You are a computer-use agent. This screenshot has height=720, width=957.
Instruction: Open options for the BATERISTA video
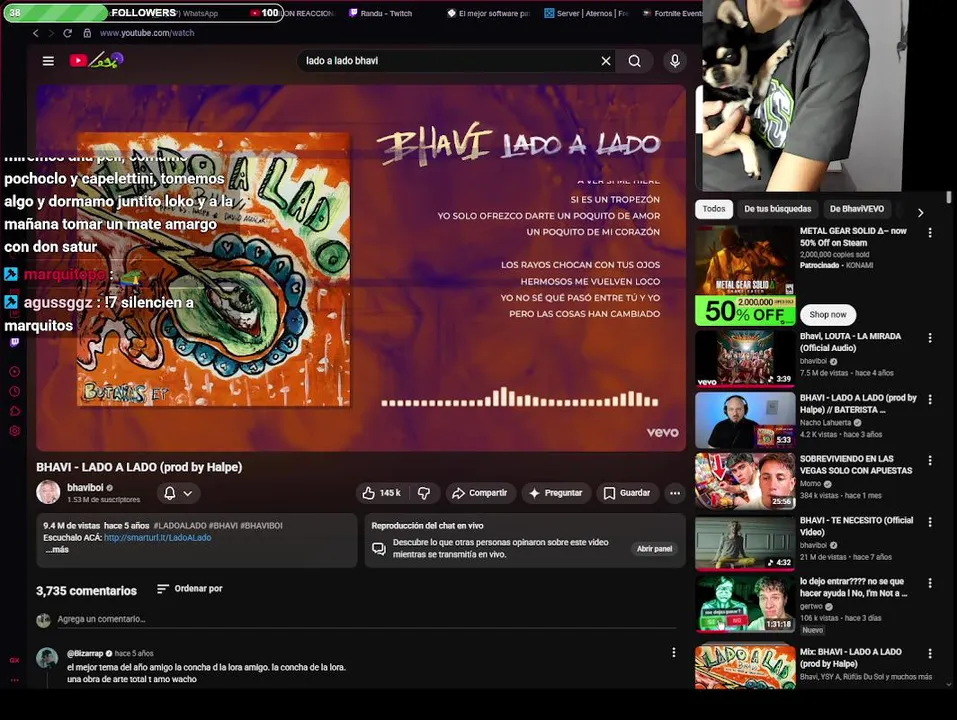930,400
